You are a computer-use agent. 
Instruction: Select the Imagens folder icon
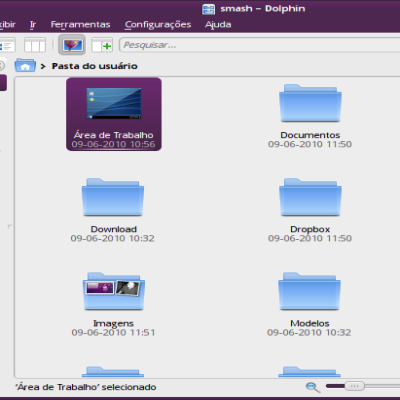coord(113,292)
